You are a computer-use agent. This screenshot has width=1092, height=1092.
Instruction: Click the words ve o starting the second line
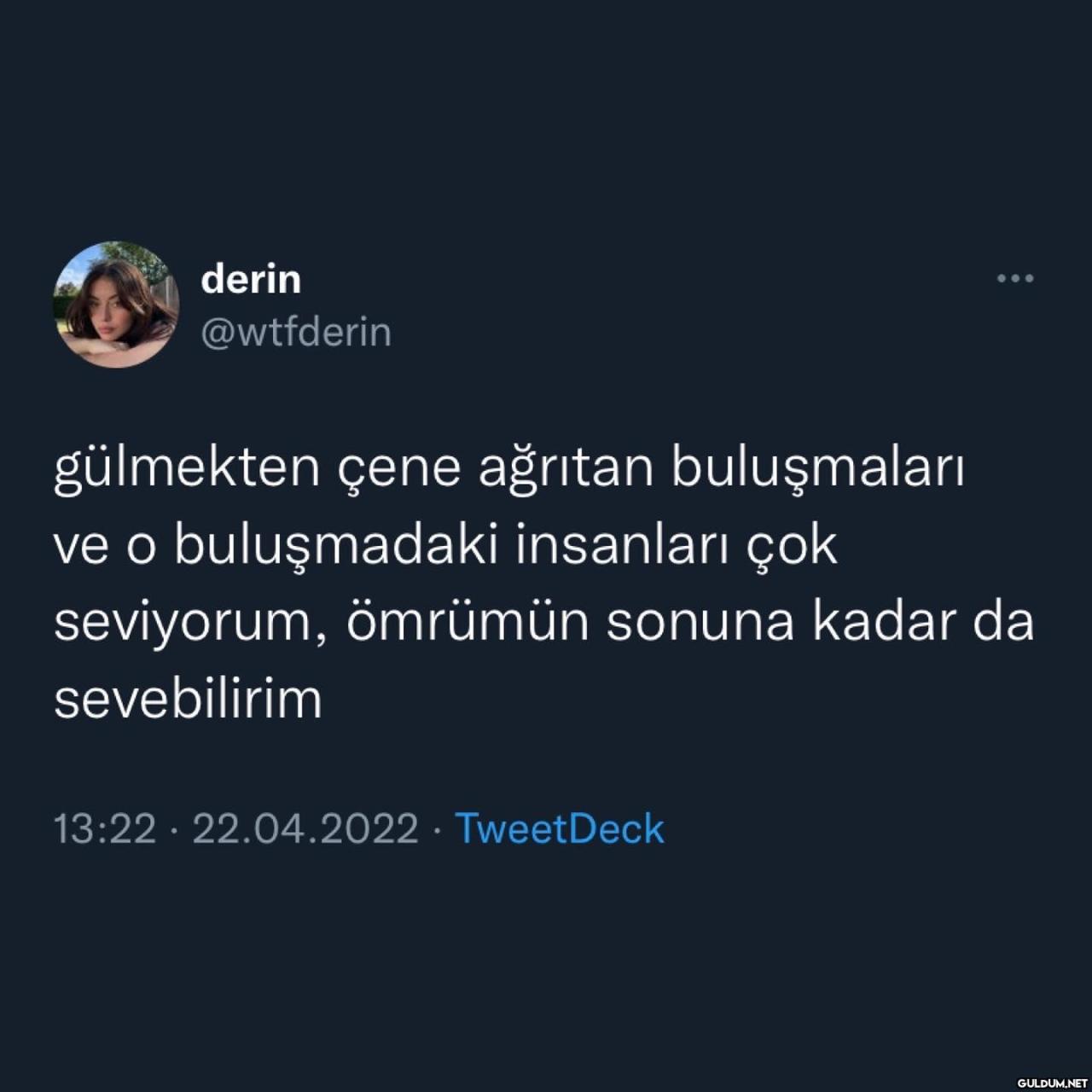tap(106, 549)
